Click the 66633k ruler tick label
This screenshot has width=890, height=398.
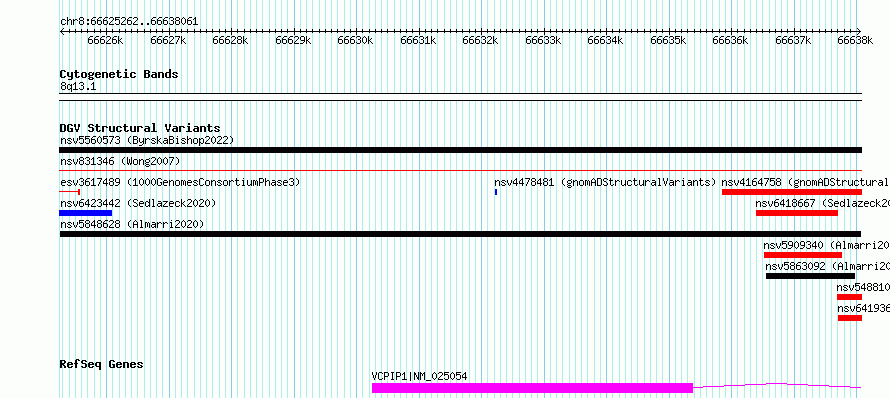point(543,41)
